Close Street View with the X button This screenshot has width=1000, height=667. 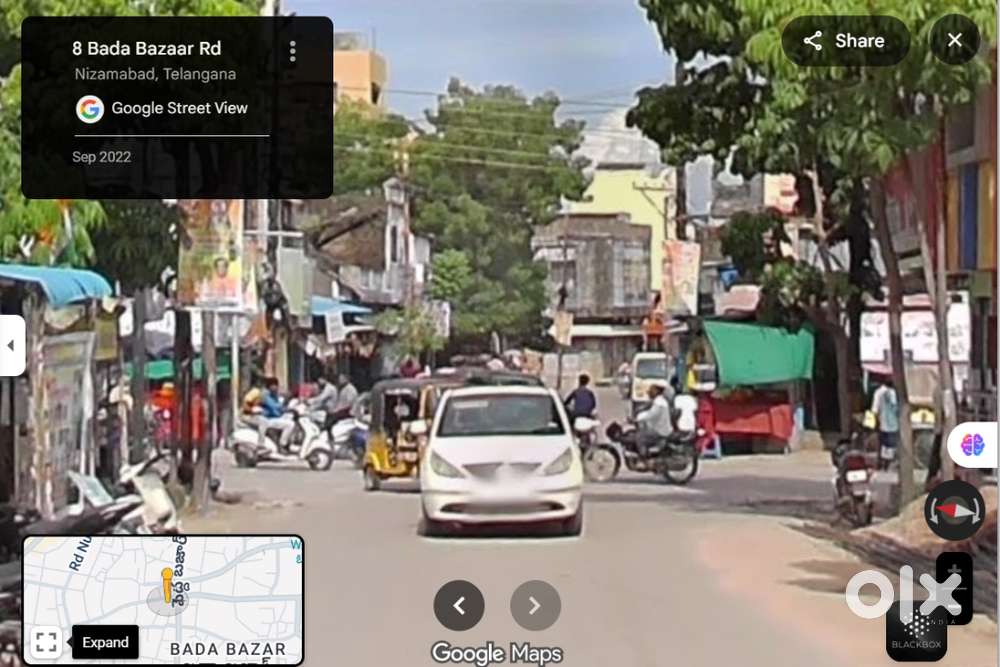[x=954, y=41]
